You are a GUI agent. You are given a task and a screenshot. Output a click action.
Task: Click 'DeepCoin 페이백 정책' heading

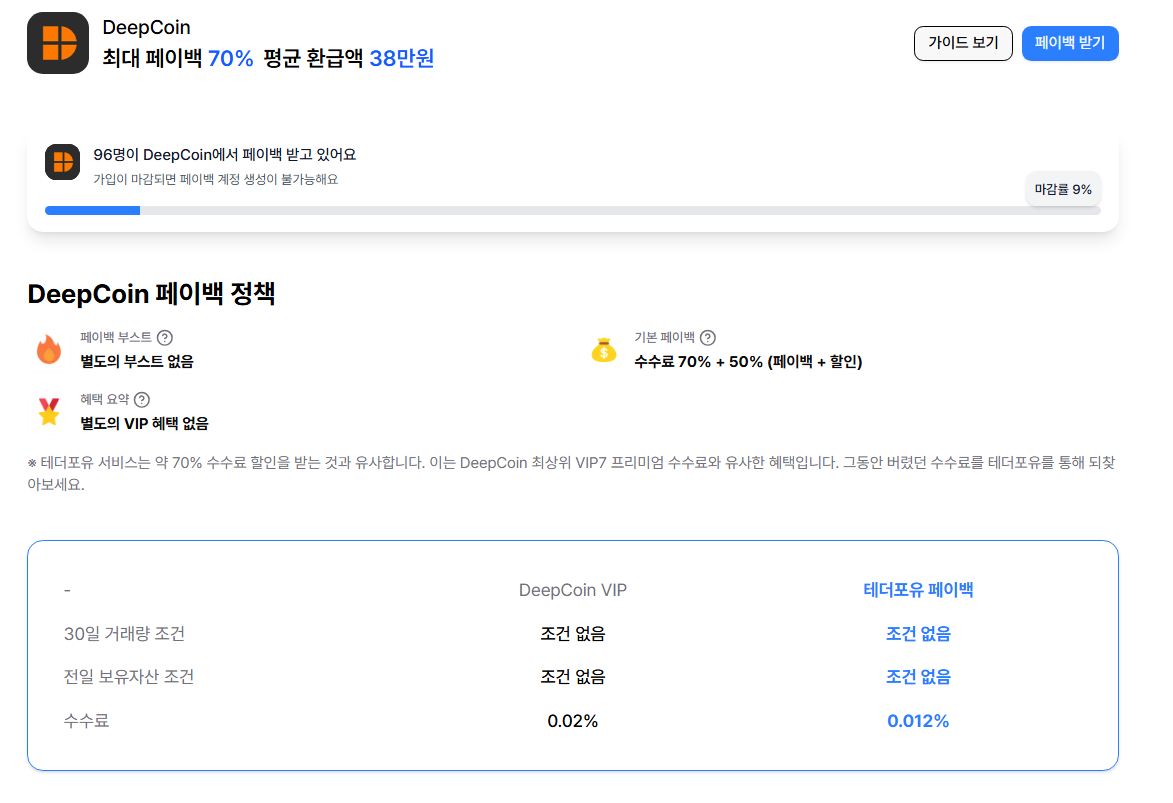click(151, 293)
